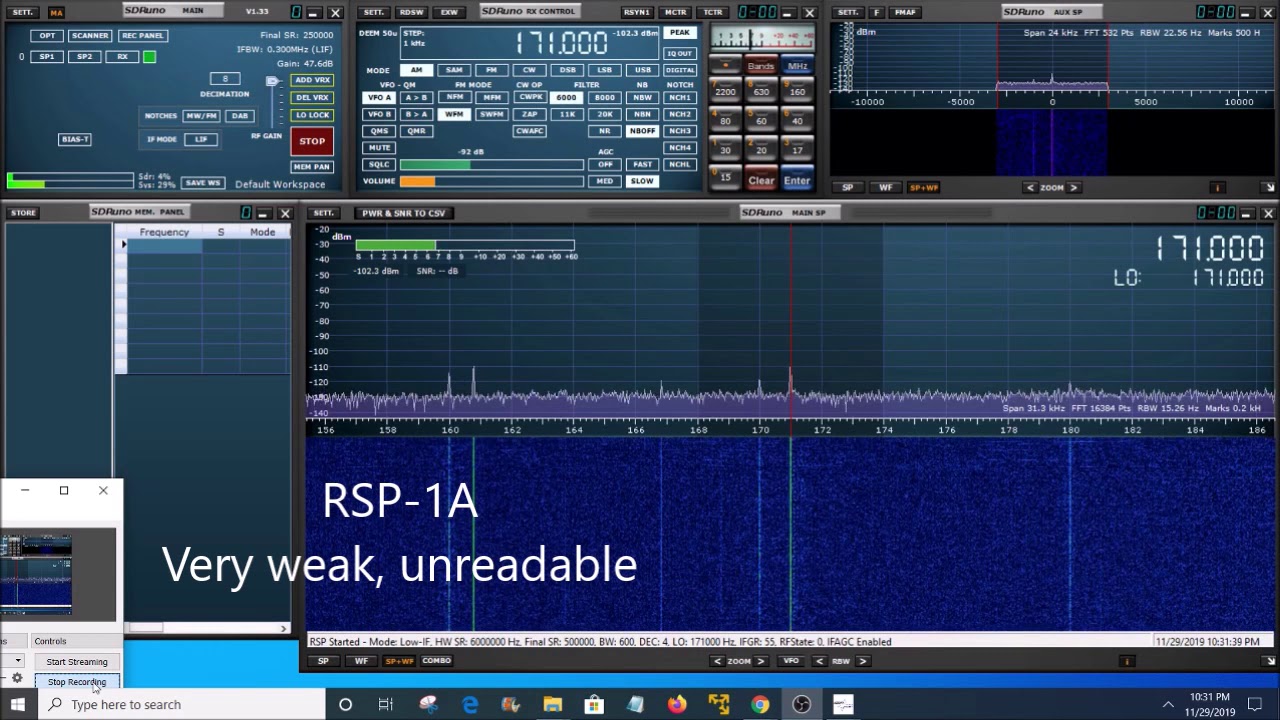Open File Explorer from the taskbar

coord(552,705)
